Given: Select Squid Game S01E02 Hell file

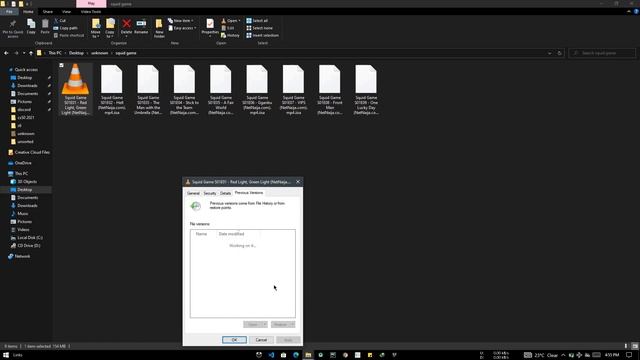Looking at the screenshot, I should [112, 90].
